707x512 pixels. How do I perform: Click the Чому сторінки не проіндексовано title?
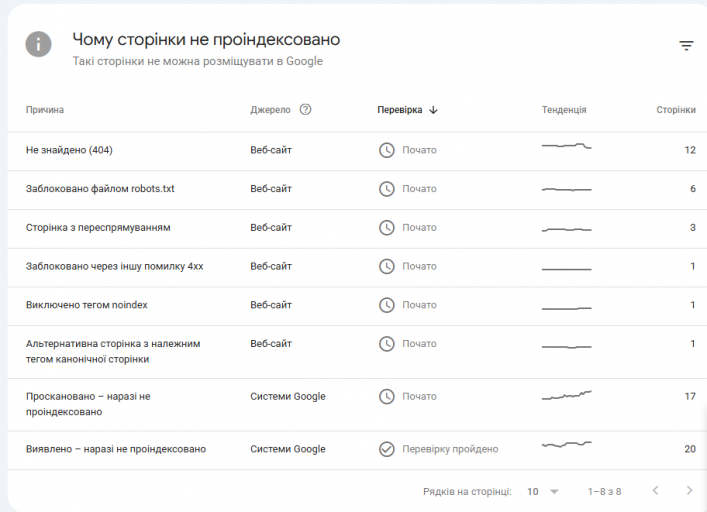point(206,40)
